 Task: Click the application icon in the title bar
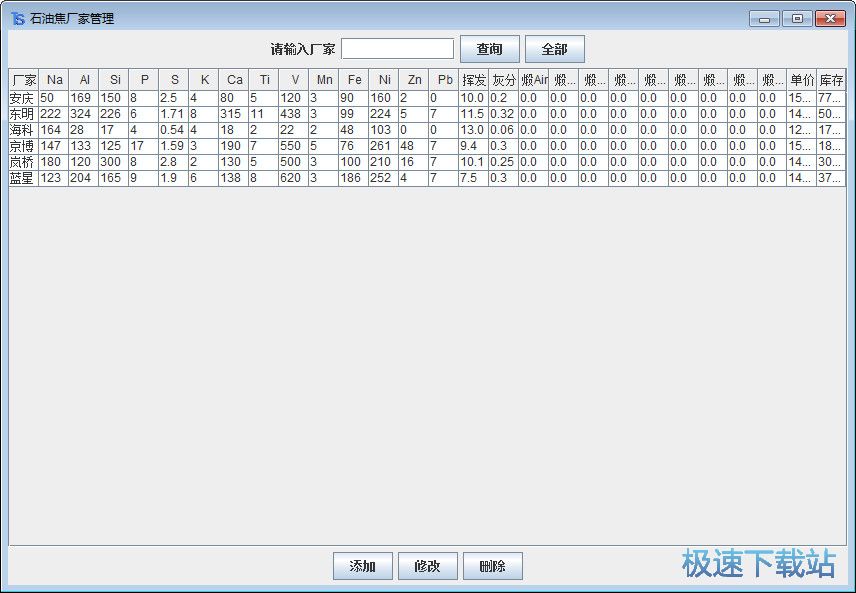pyautogui.click(x=16, y=17)
